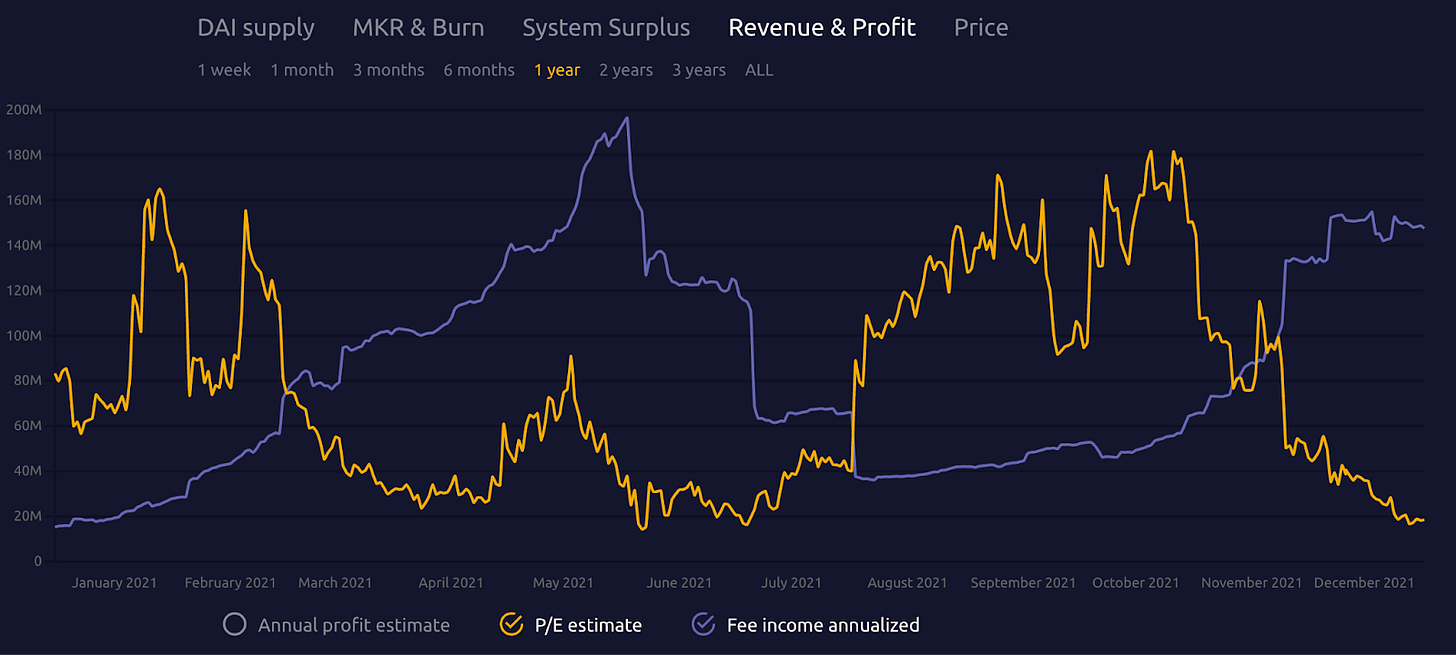Enable Annual profit estimate checkbox circle
The height and width of the screenshot is (655, 1456).
point(235,625)
